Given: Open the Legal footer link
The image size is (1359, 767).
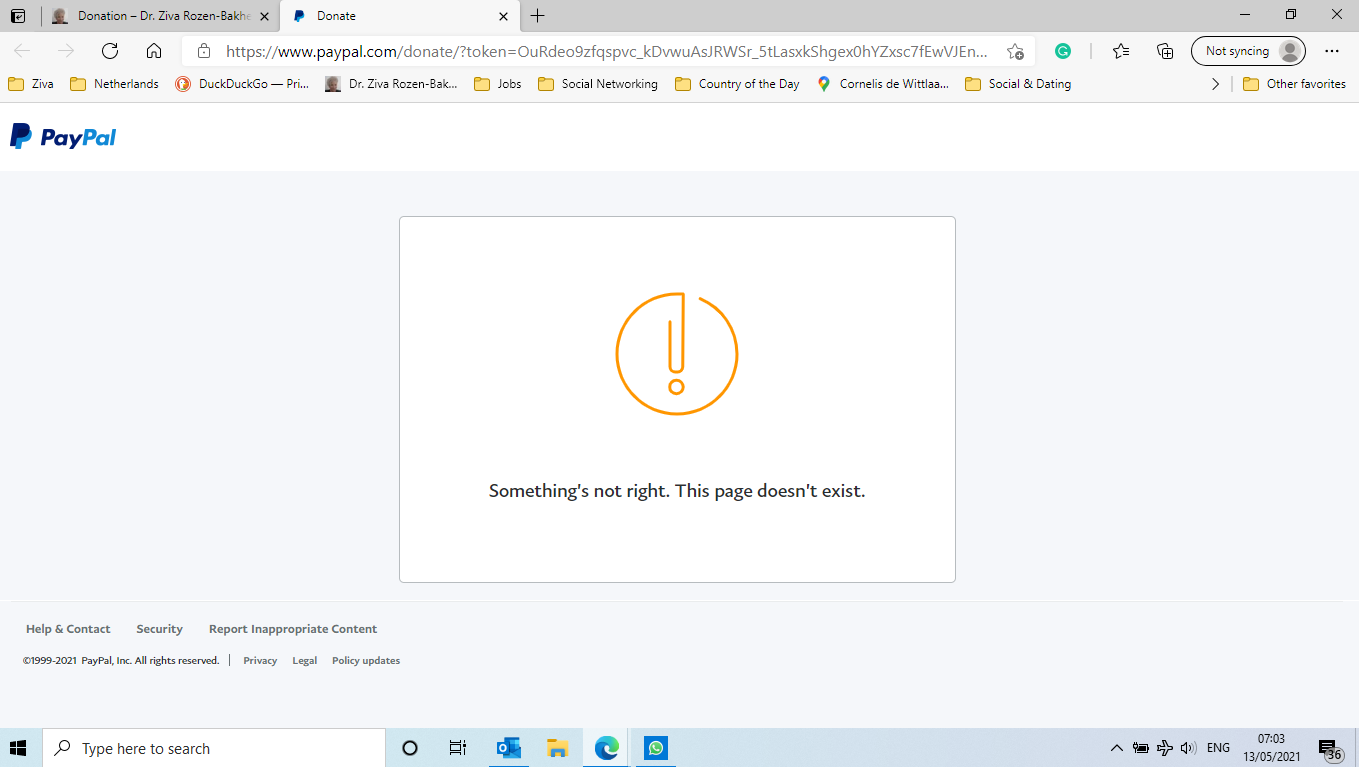Looking at the screenshot, I should pyautogui.click(x=304, y=660).
